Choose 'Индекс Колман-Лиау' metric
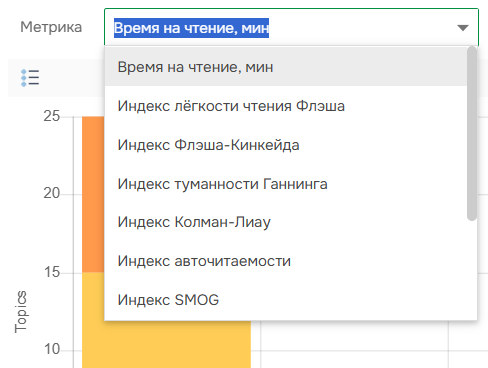The width and height of the screenshot is (488, 368). pos(286,222)
